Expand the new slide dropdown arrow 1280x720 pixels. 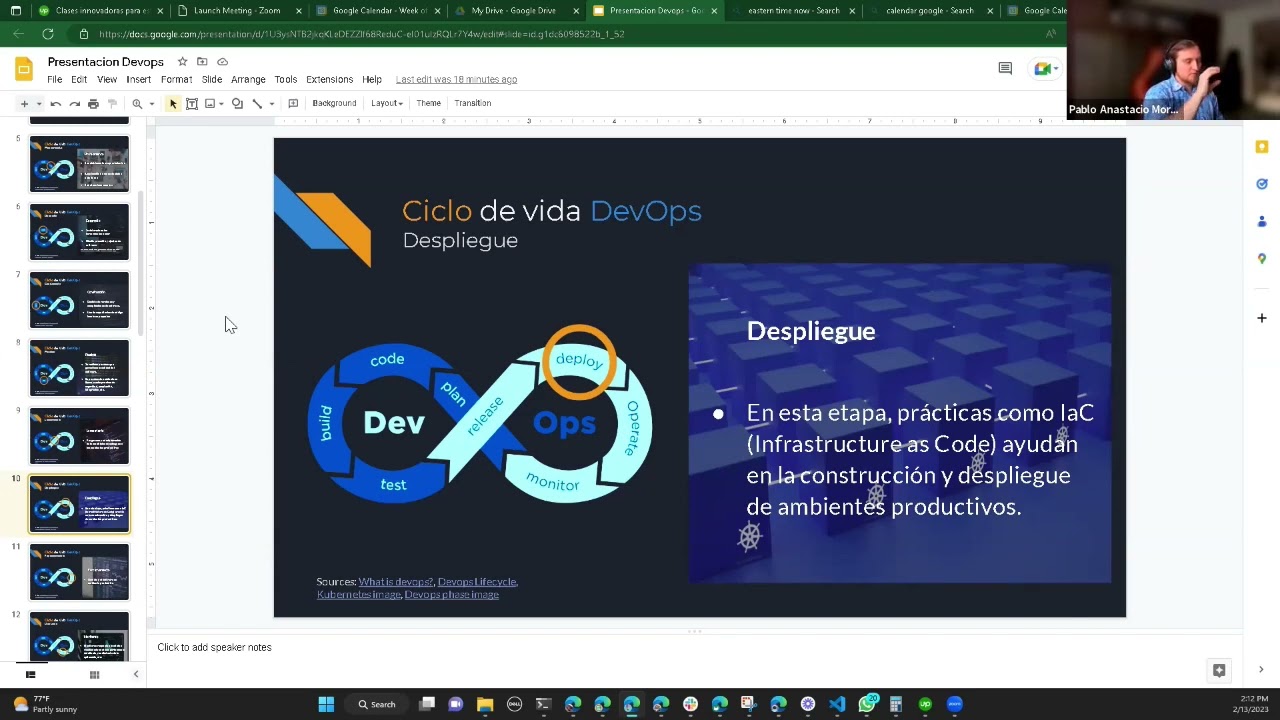(39, 103)
